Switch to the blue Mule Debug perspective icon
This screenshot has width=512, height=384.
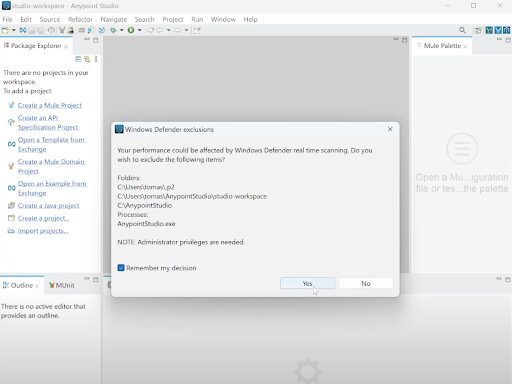click(x=498, y=30)
